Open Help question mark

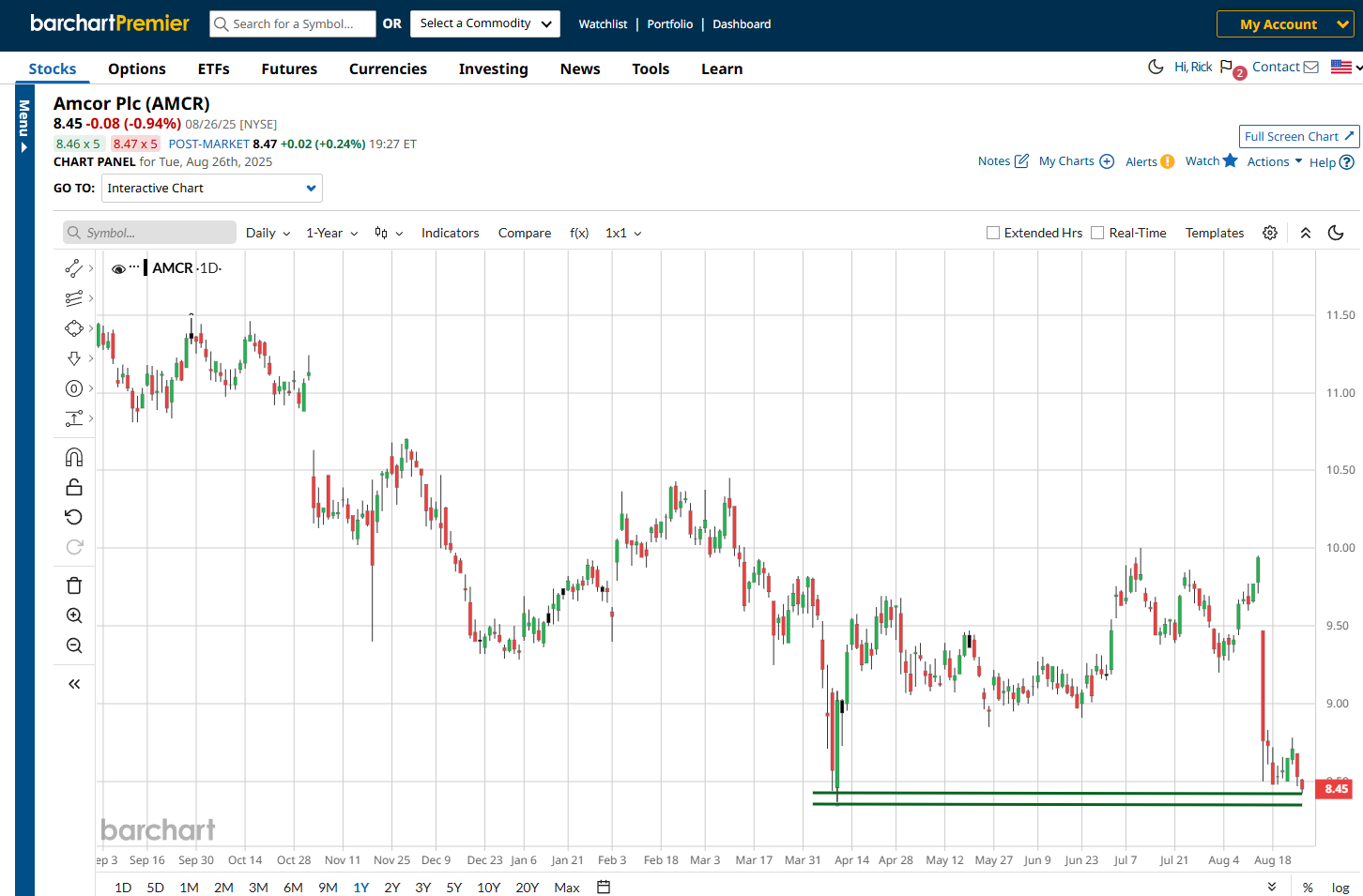1346,162
